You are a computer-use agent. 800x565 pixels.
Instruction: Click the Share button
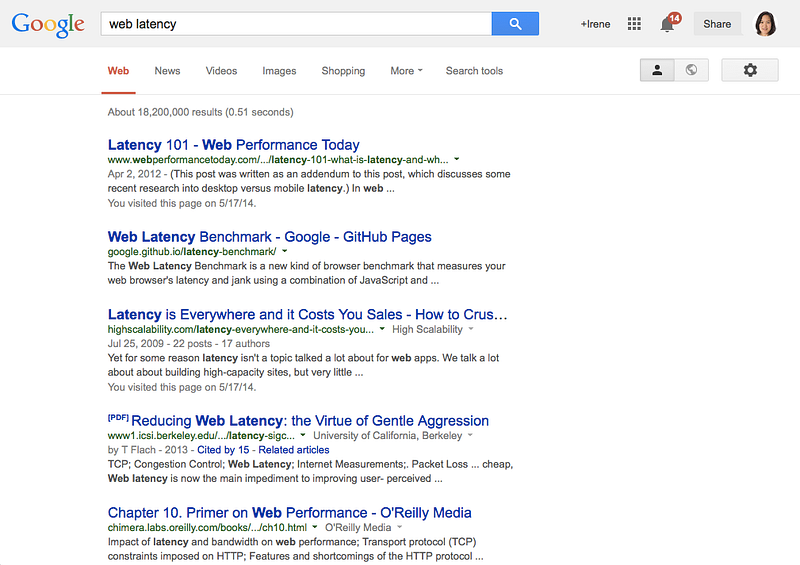coord(717,24)
